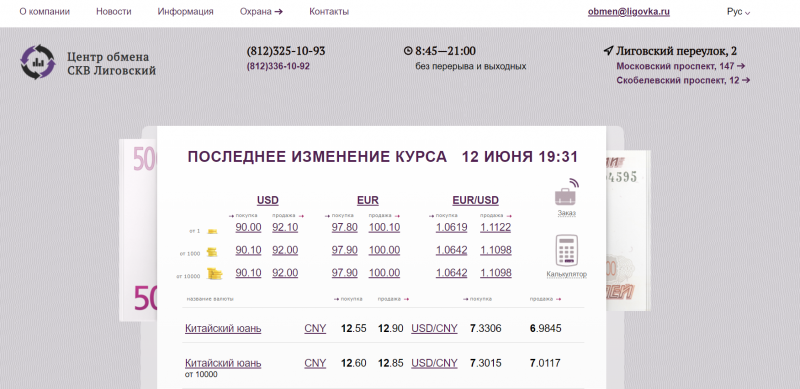Open the Калькулятор calculator icon
The height and width of the screenshot is (389, 800).
click(x=566, y=250)
